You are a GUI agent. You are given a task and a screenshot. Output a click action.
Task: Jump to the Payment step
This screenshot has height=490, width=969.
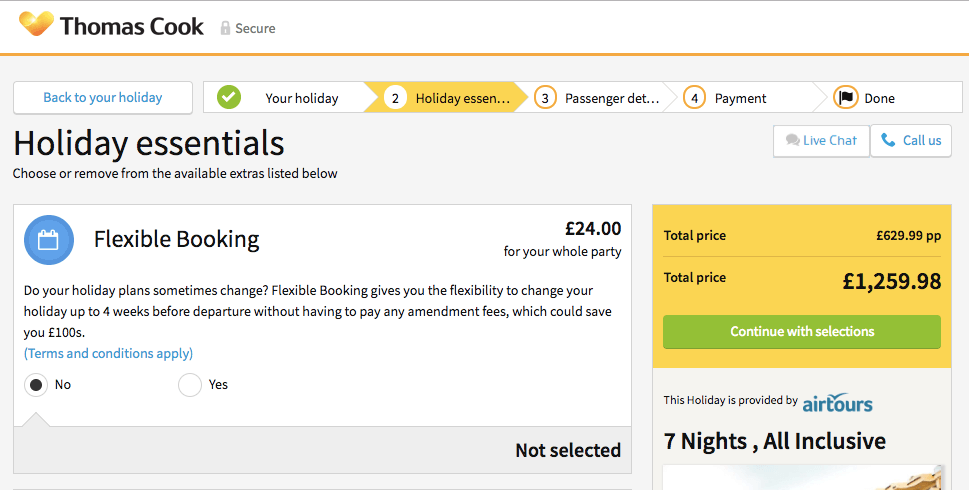pyautogui.click(x=740, y=98)
